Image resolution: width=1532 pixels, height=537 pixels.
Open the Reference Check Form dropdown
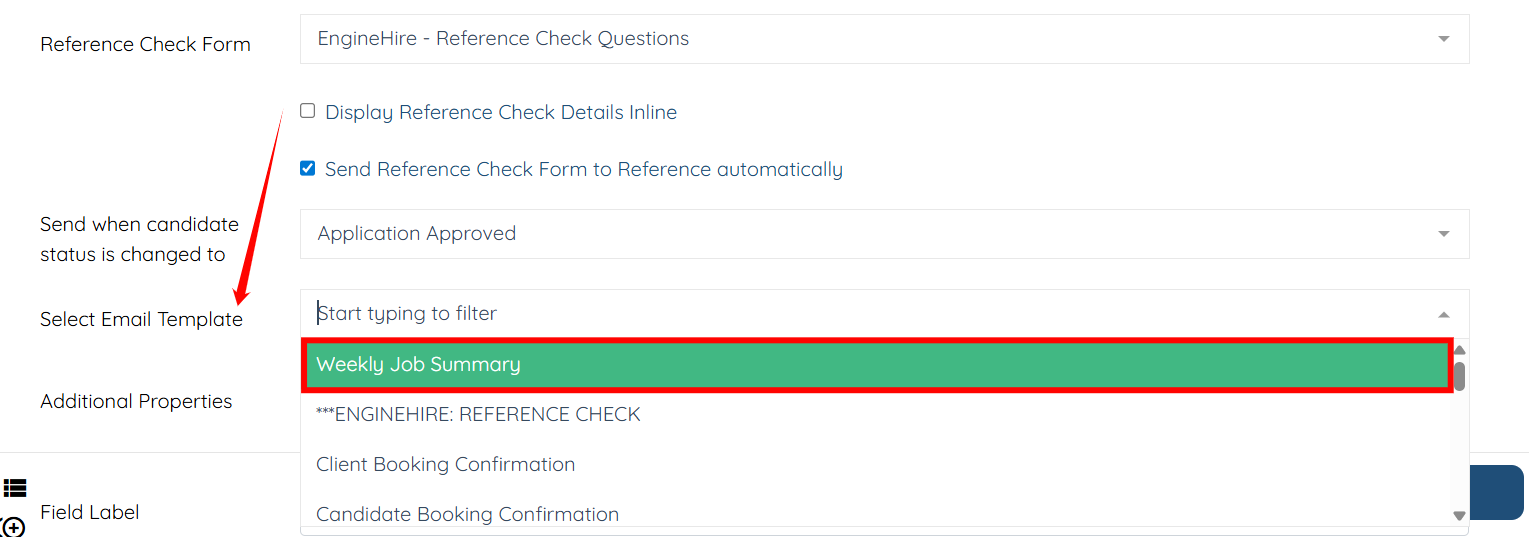click(884, 39)
